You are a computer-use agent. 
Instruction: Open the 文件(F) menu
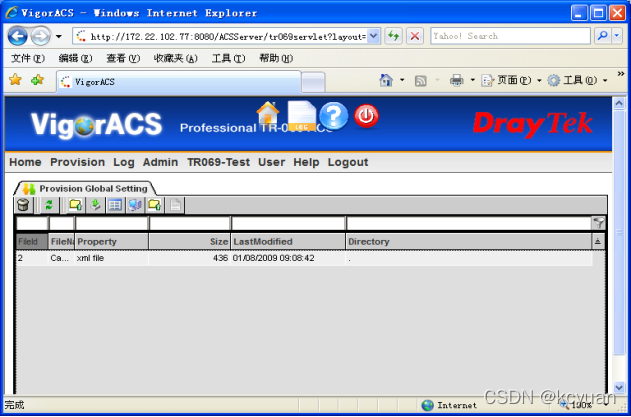coord(28,59)
